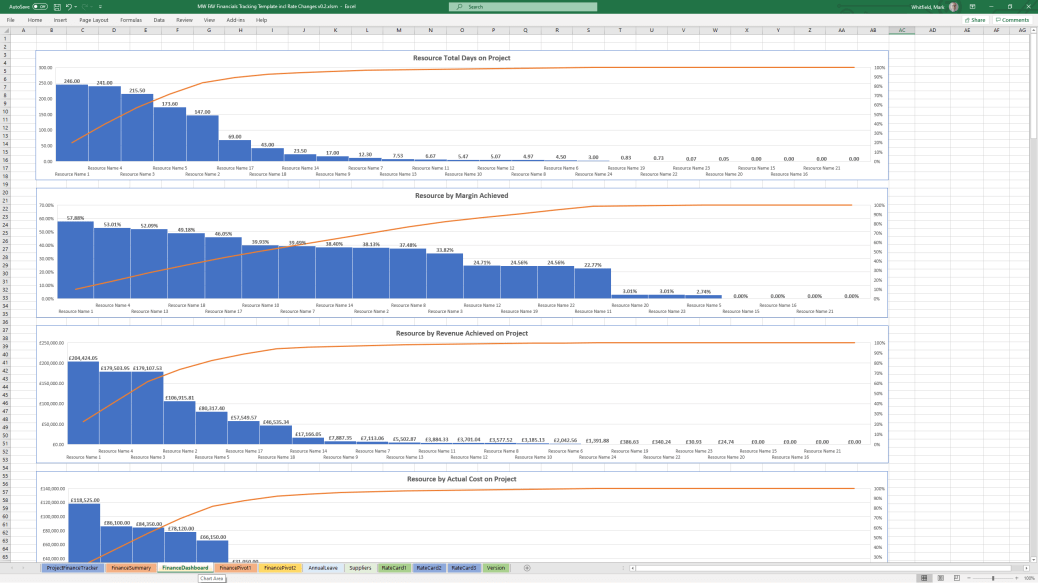Click the Share button
The width and height of the screenshot is (1038, 583).
coord(974,19)
